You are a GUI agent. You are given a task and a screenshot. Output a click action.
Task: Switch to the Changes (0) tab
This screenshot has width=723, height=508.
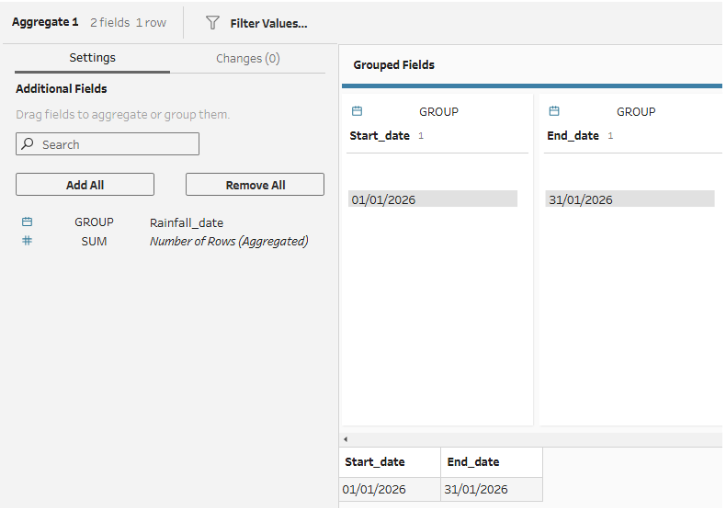coord(248,58)
